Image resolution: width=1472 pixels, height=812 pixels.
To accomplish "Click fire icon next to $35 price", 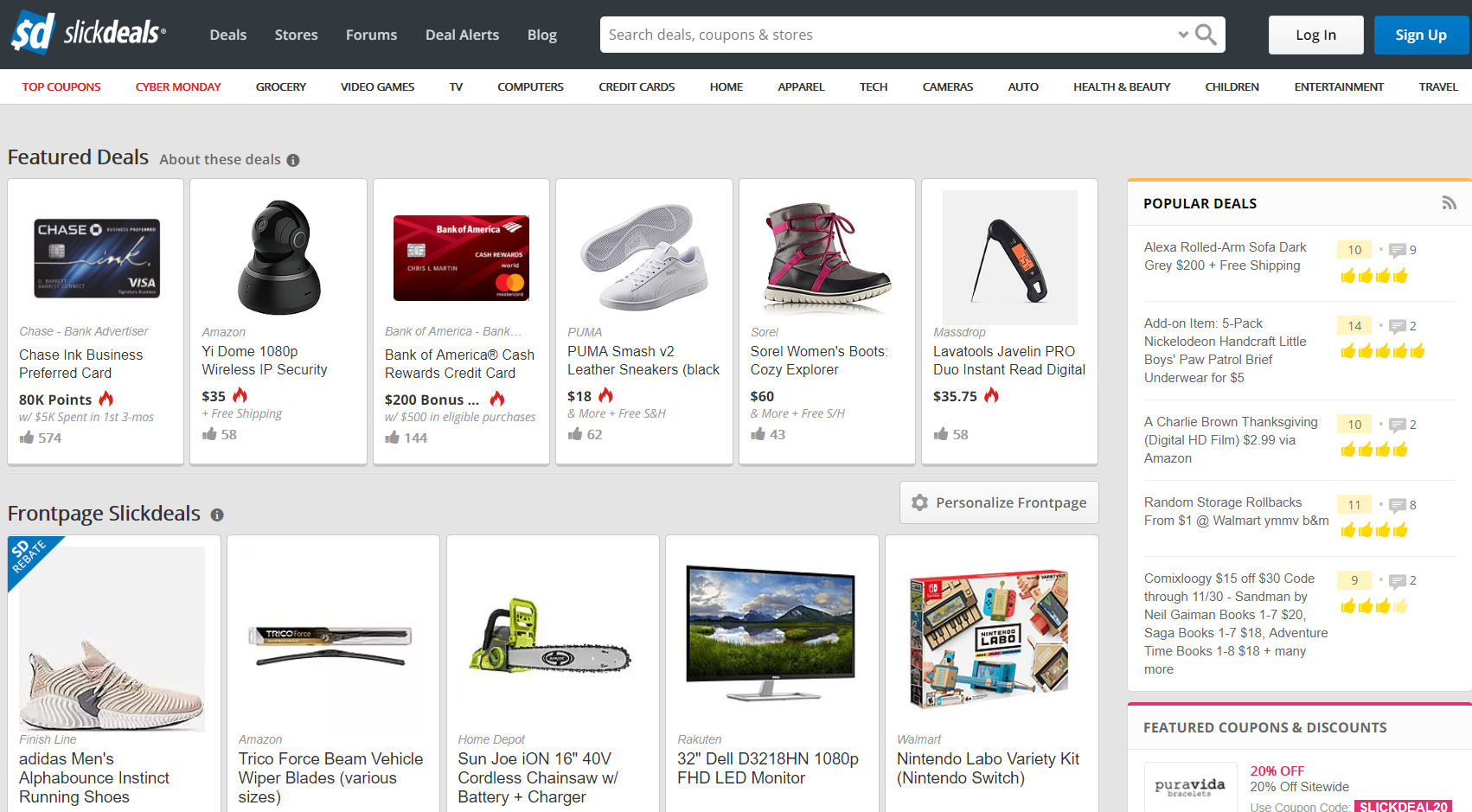I will [240, 395].
